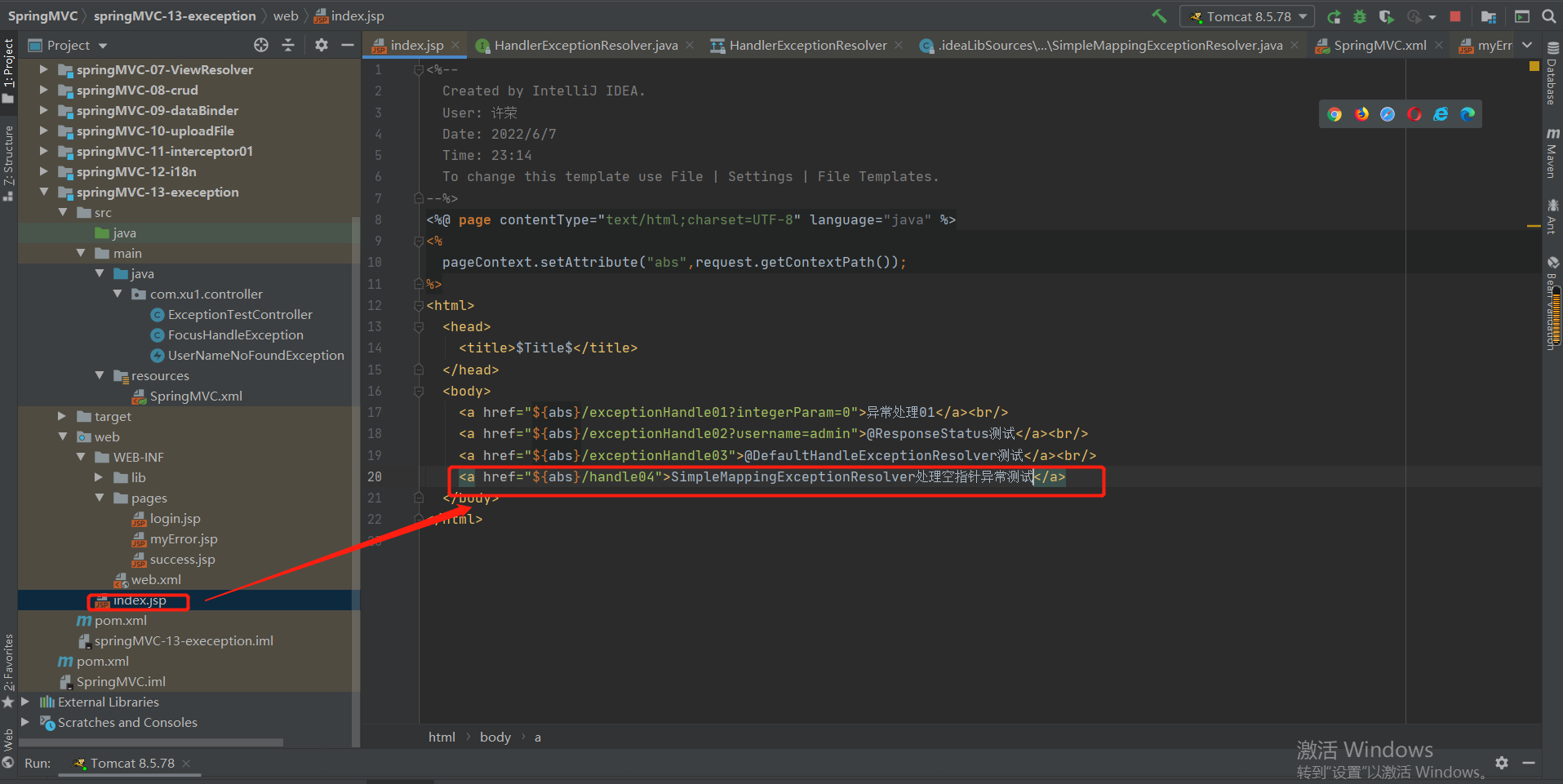
Task: Open the Tomcat 8.5.78 run configuration dropdown
Action: click(1249, 16)
